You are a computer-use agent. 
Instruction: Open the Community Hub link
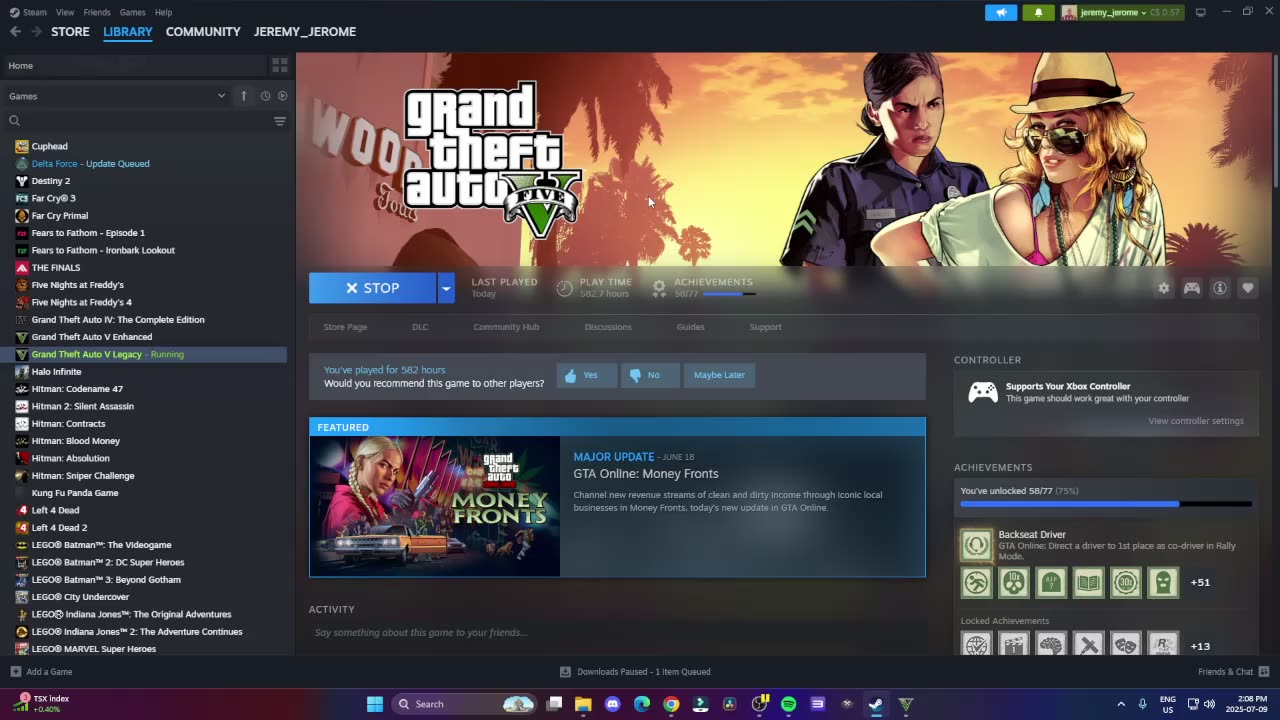tap(506, 327)
